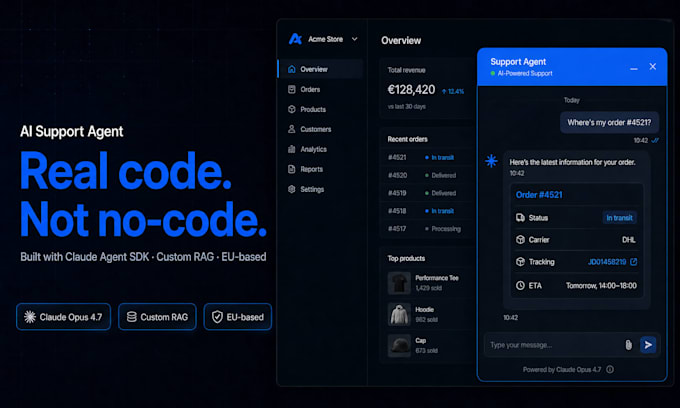The width and height of the screenshot is (680, 408).
Task: Click the EU-based badge
Action: click(x=238, y=317)
